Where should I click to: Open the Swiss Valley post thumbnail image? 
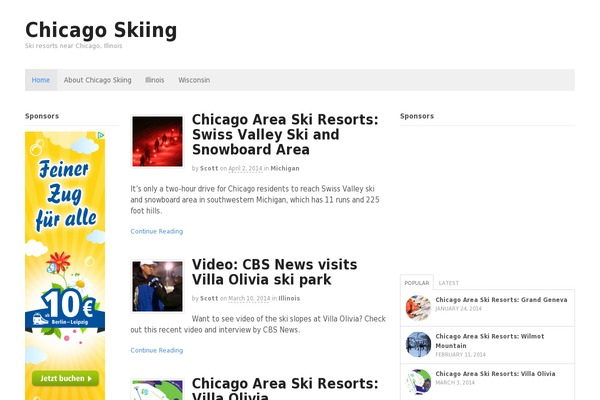157,141
